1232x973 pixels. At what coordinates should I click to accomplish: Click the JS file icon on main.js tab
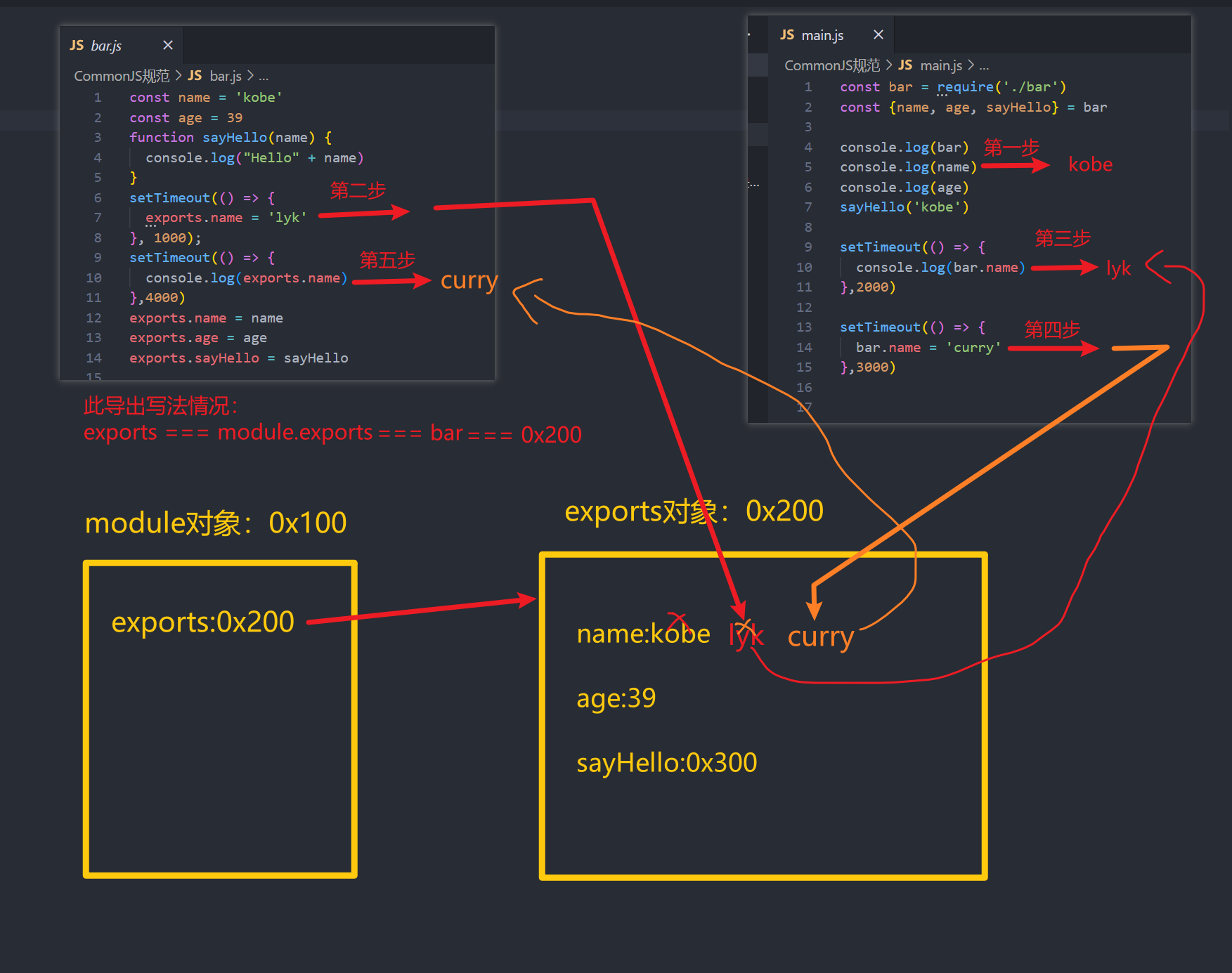tap(787, 35)
